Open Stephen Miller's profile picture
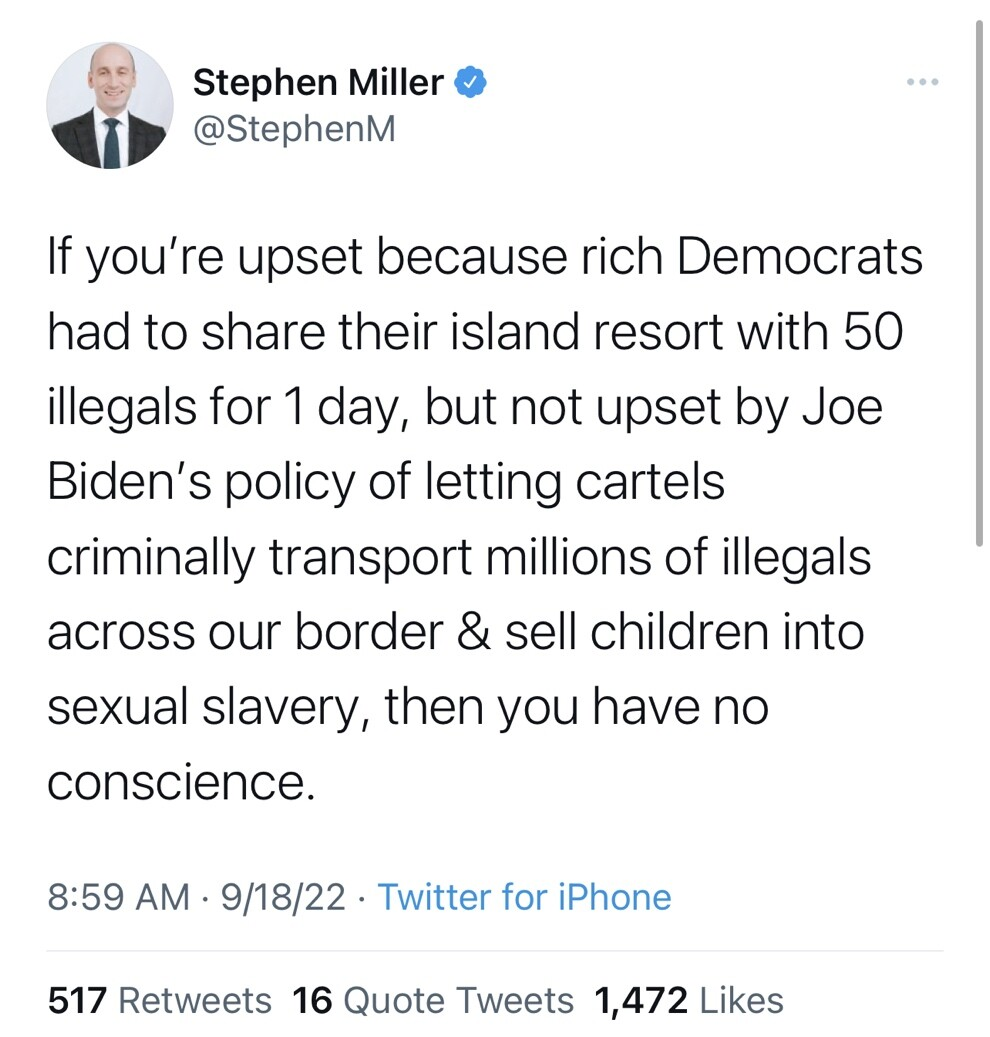The width and height of the screenshot is (990, 1037). point(110,105)
